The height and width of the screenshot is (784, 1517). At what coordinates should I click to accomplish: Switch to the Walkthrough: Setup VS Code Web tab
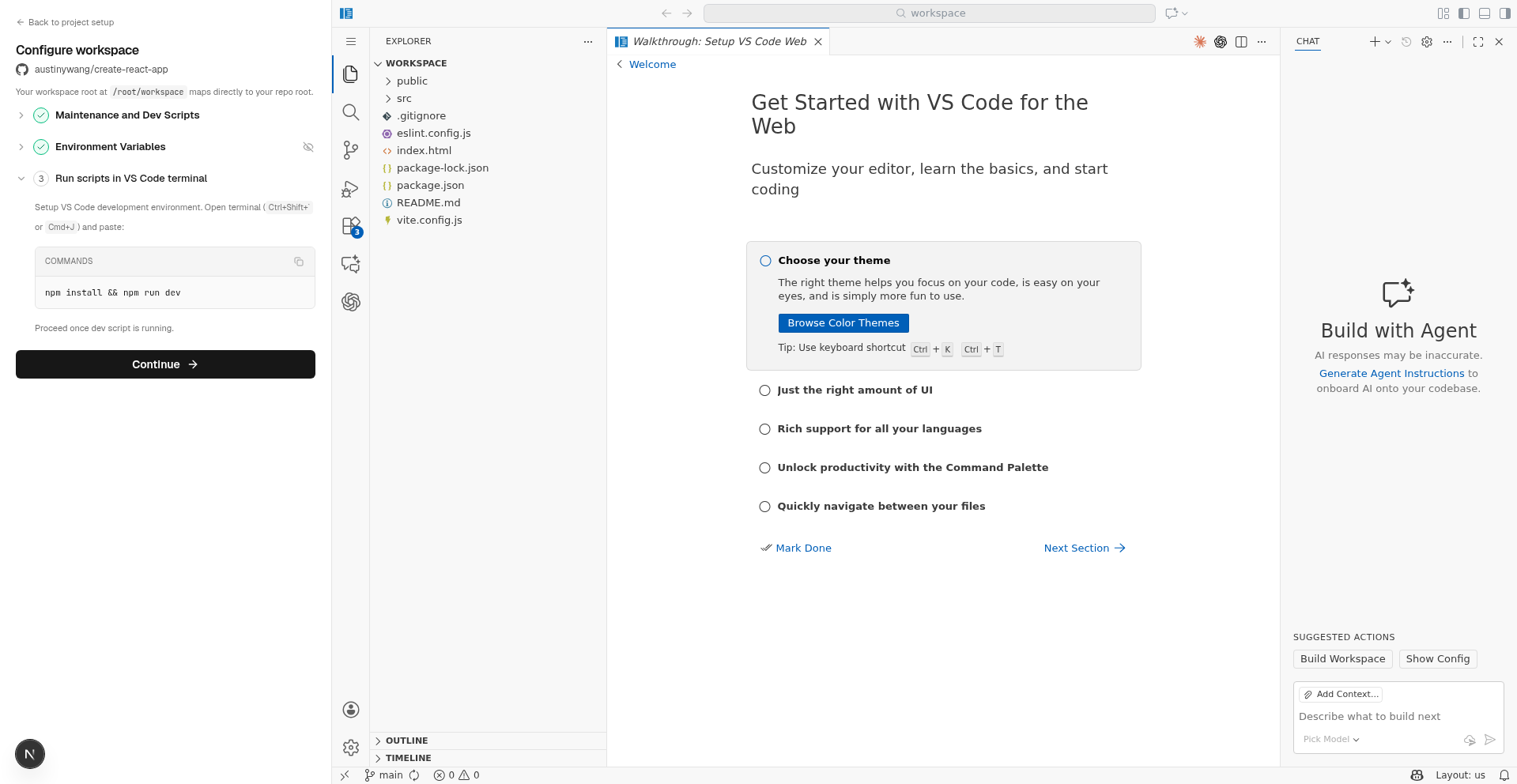click(719, 41)
